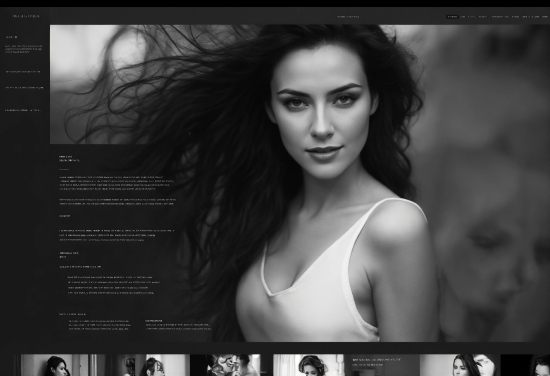Select the first sidebar heading link
This screenshot has height=376, width=550.
click(x=11, y=37)
